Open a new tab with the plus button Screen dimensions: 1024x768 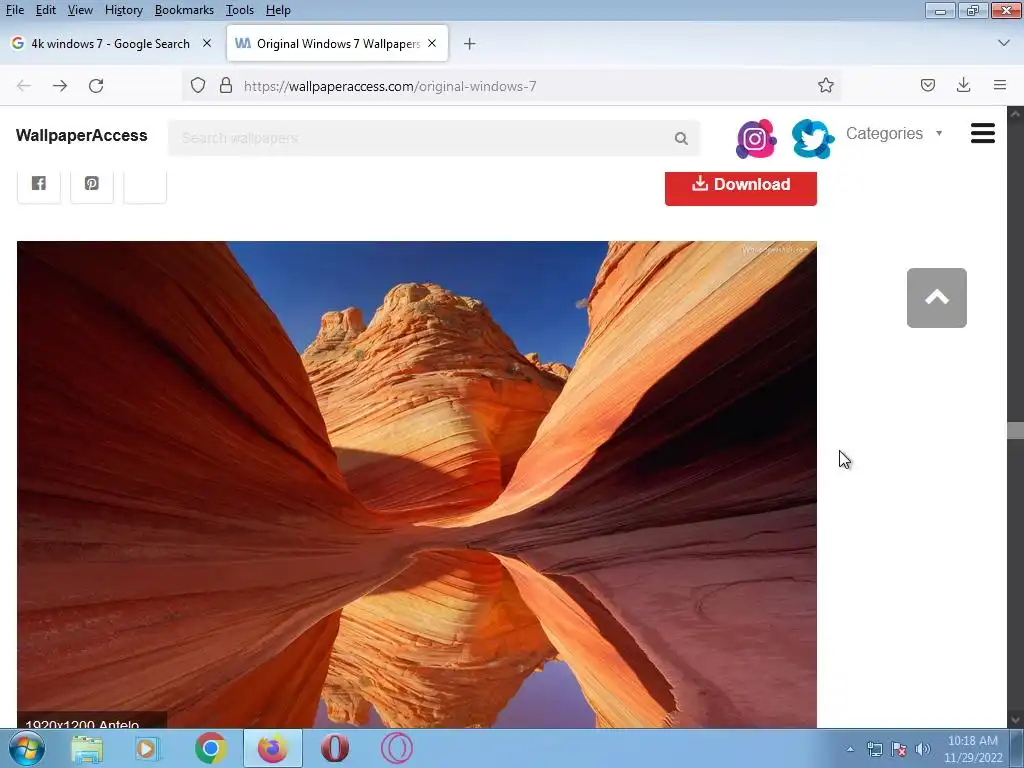470,44
